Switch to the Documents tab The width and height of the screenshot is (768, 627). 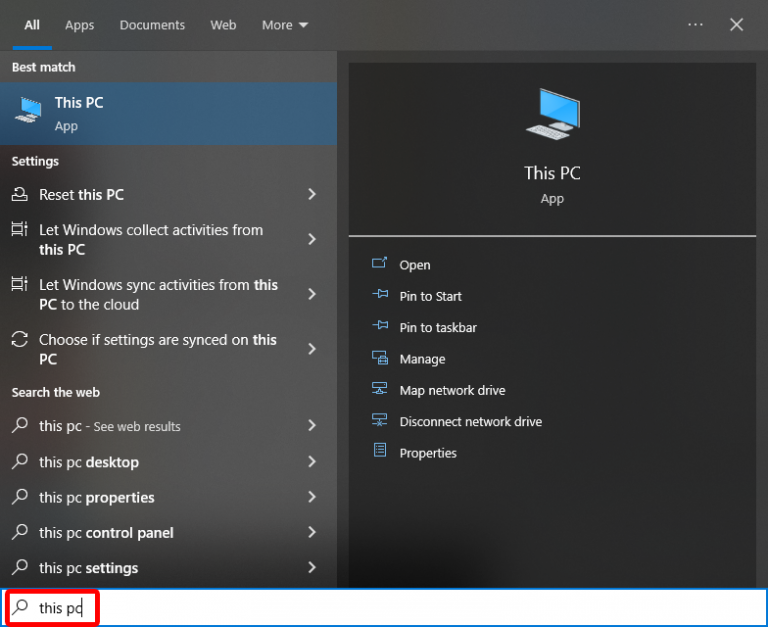pos(152,25)
